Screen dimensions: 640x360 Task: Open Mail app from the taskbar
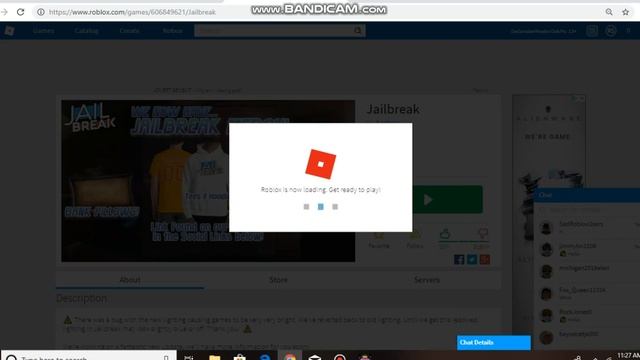[315, 357]
